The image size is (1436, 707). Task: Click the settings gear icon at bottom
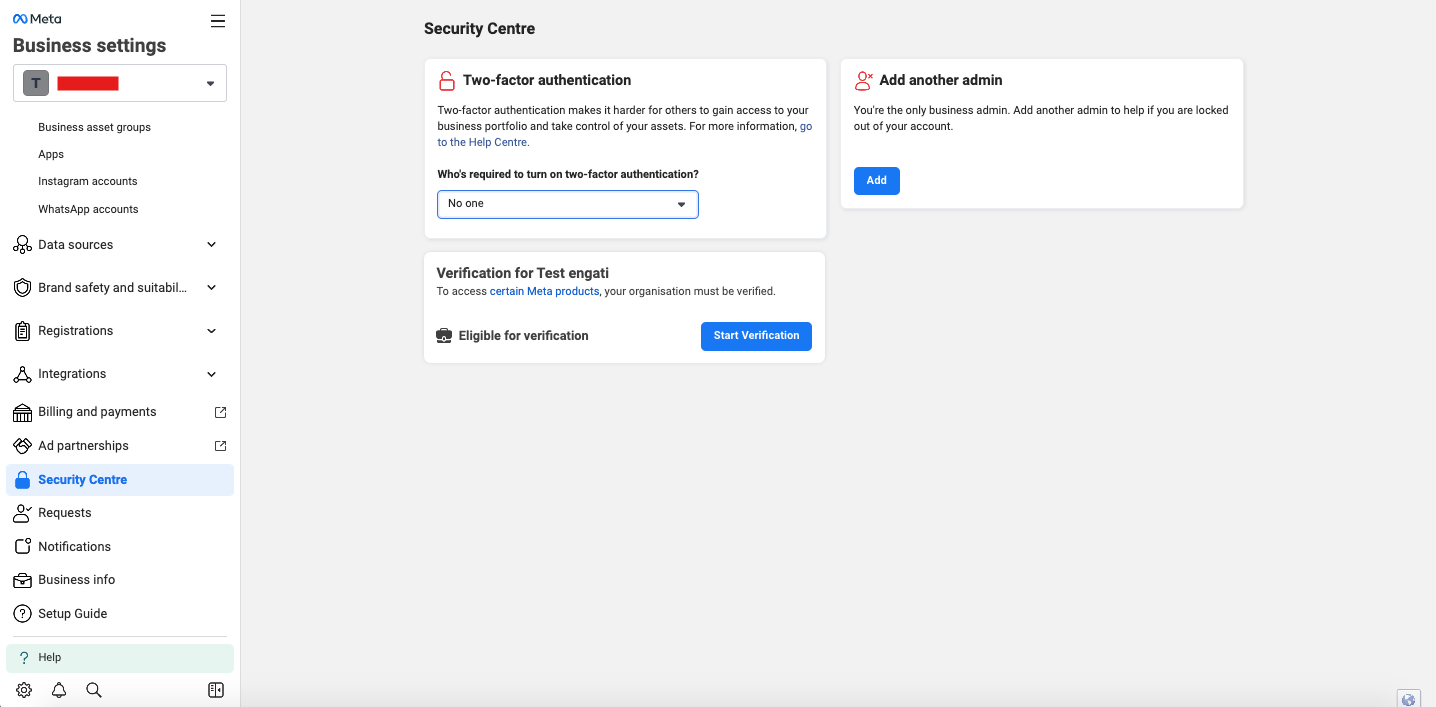pyautogui.click(x=24, y=690)
